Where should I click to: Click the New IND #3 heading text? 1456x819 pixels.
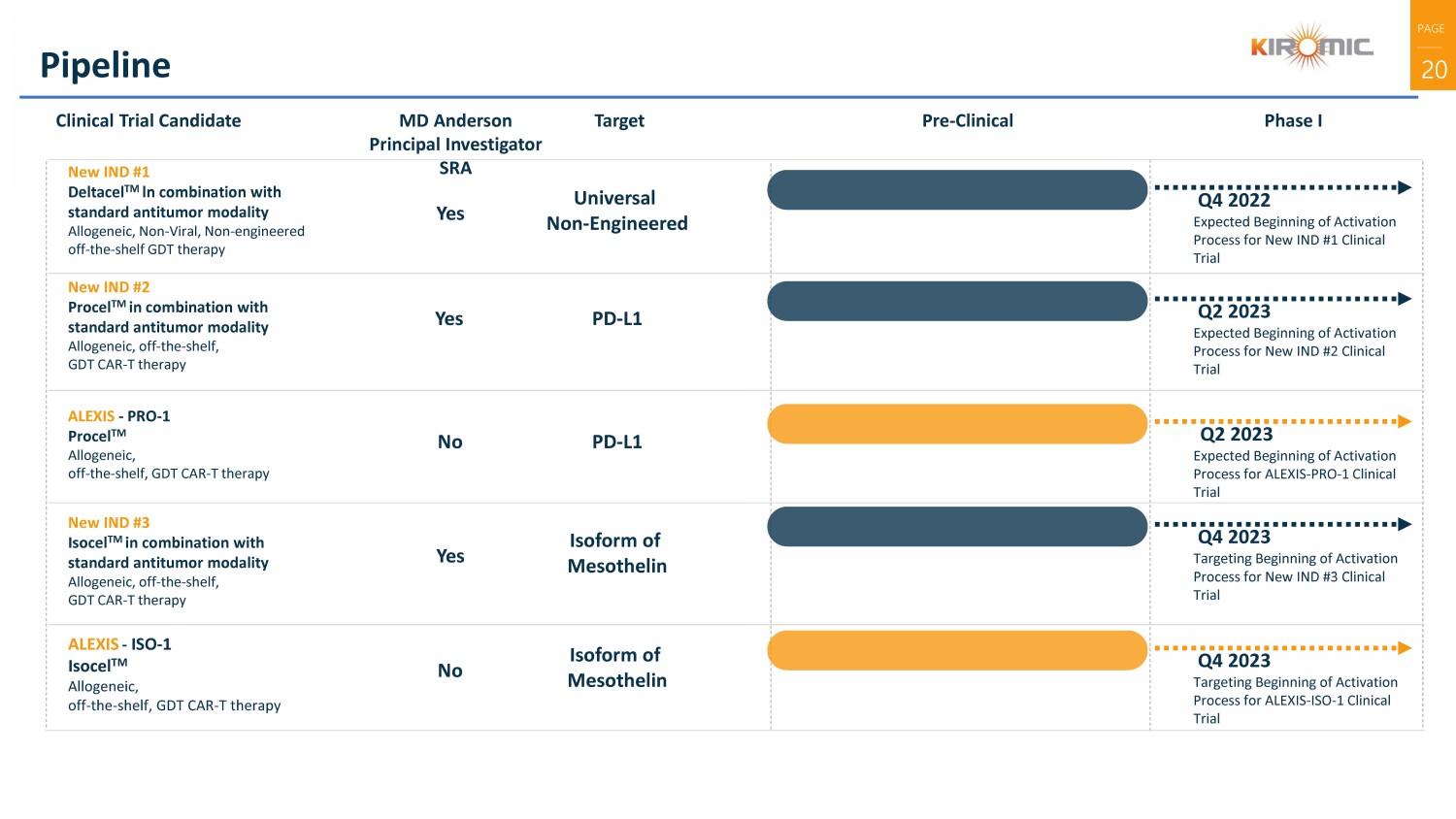(109, 522)
